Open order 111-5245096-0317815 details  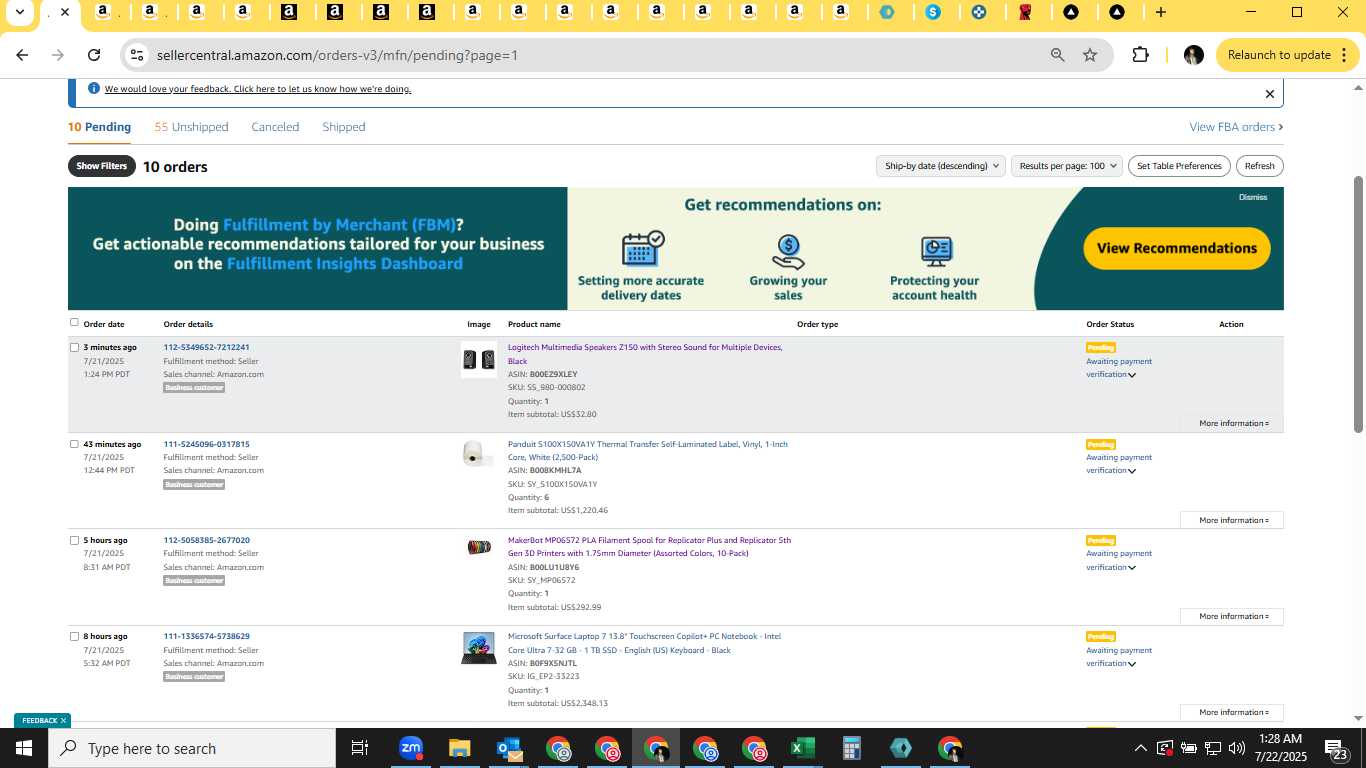207,444
